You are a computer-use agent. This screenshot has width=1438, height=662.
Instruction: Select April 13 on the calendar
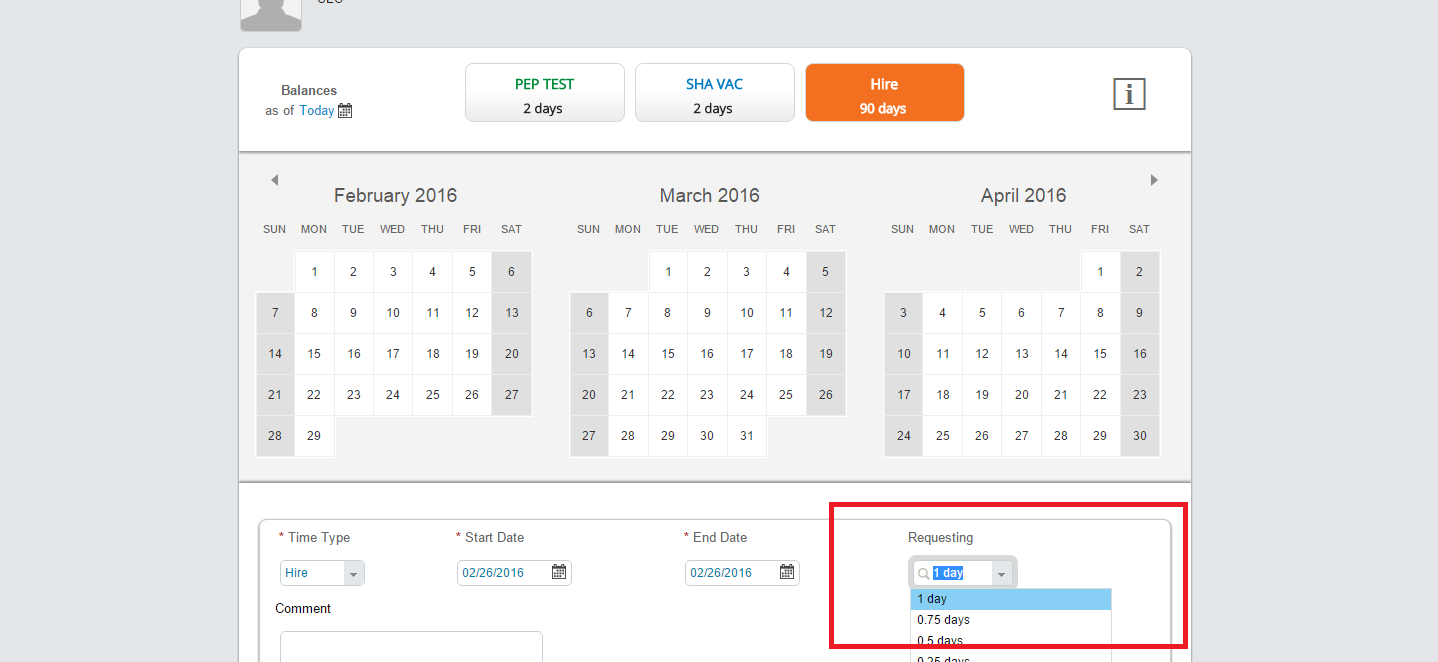pyautogui.click(x=1021, y=354)
